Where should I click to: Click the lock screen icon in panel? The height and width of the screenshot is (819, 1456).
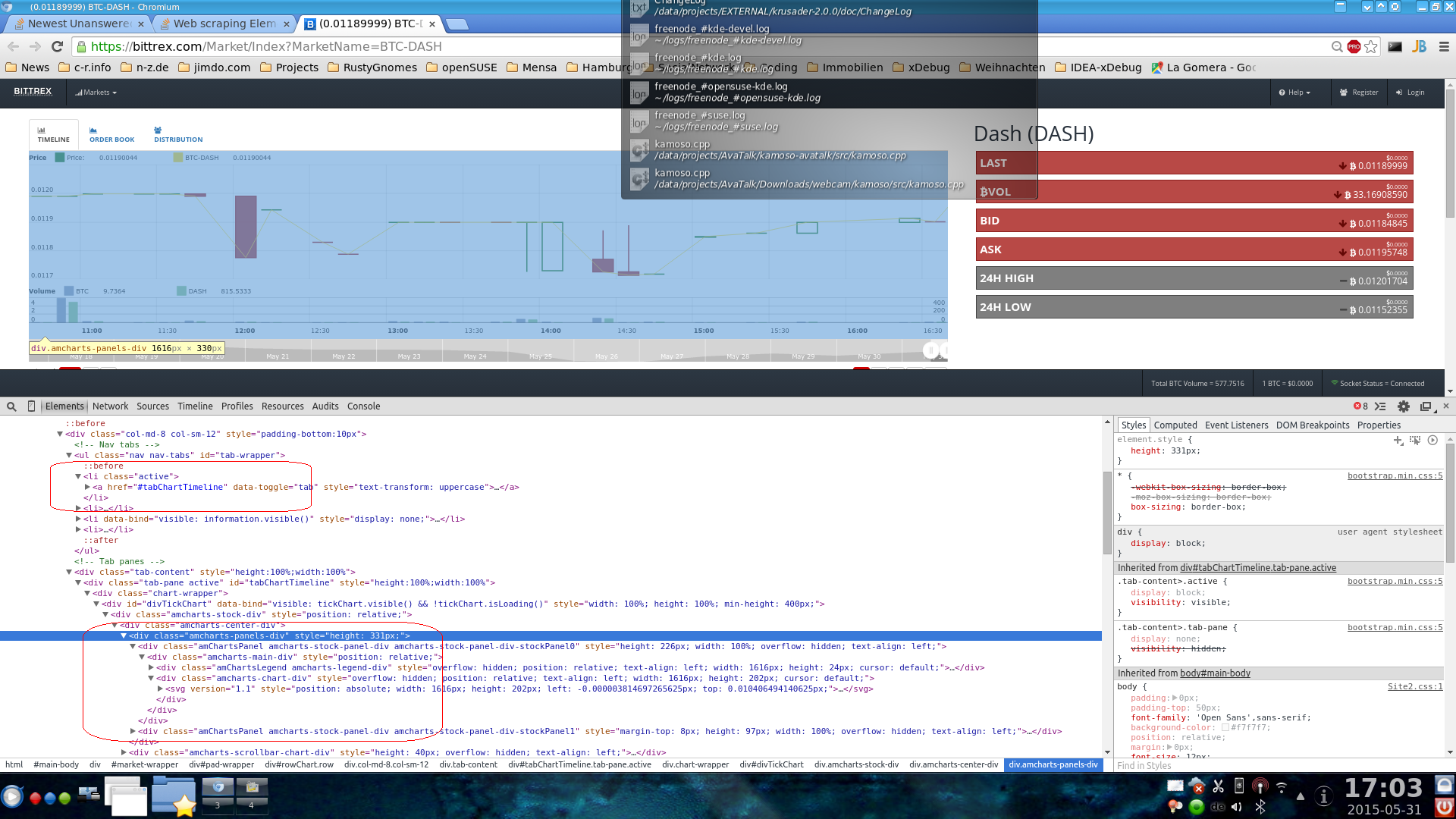tap(1445, 785)
